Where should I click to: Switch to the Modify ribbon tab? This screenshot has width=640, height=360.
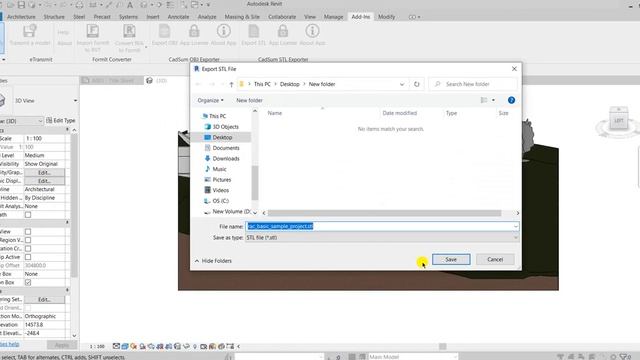coord(386,17)
